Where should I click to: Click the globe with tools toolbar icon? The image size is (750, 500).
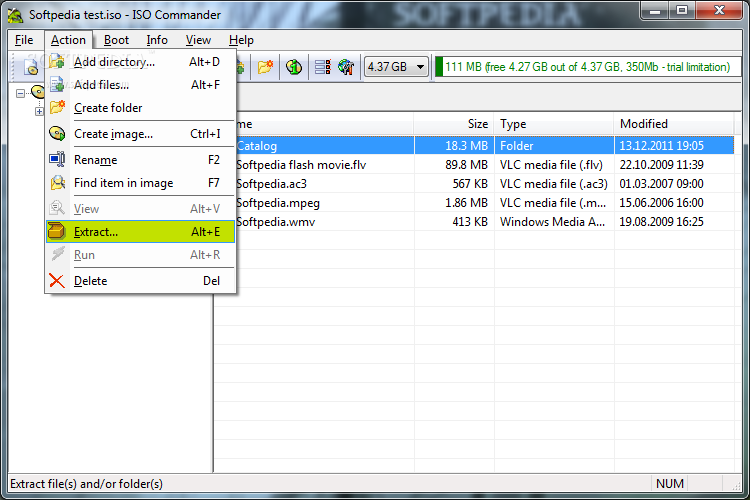tap(346, 67)
